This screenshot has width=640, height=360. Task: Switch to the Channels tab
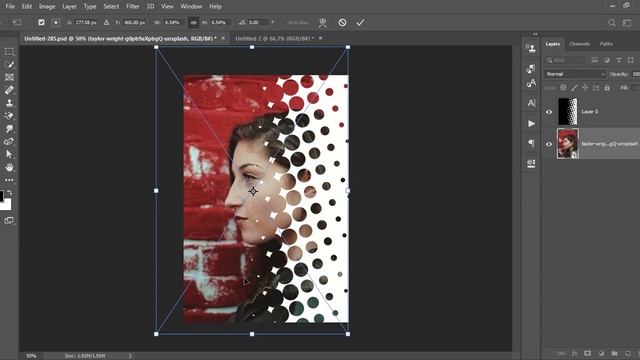(580, 44)
